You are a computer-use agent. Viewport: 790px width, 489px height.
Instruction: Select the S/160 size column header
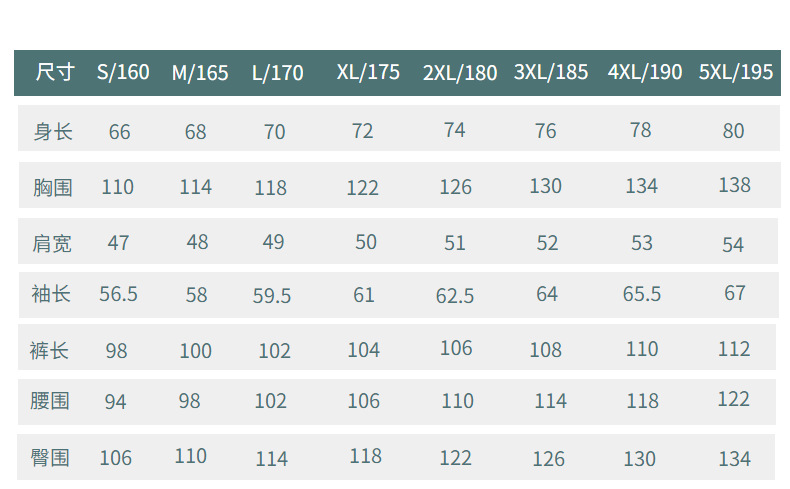[x=123, y=72]
